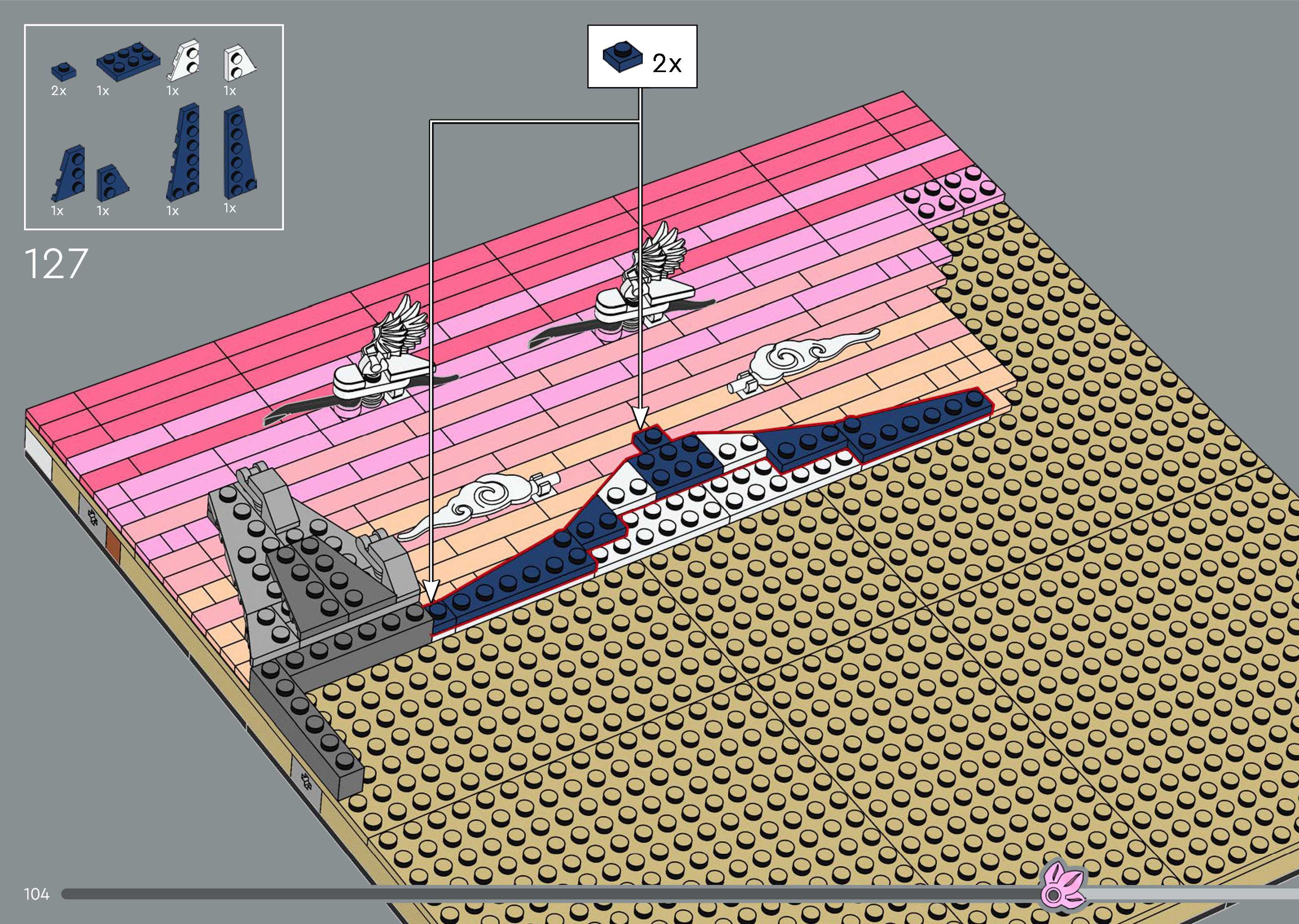Click the blue 1x1 plate in 2x callout
The height and width of the screenshot is (924, 1299).
(x=622, y=58)
